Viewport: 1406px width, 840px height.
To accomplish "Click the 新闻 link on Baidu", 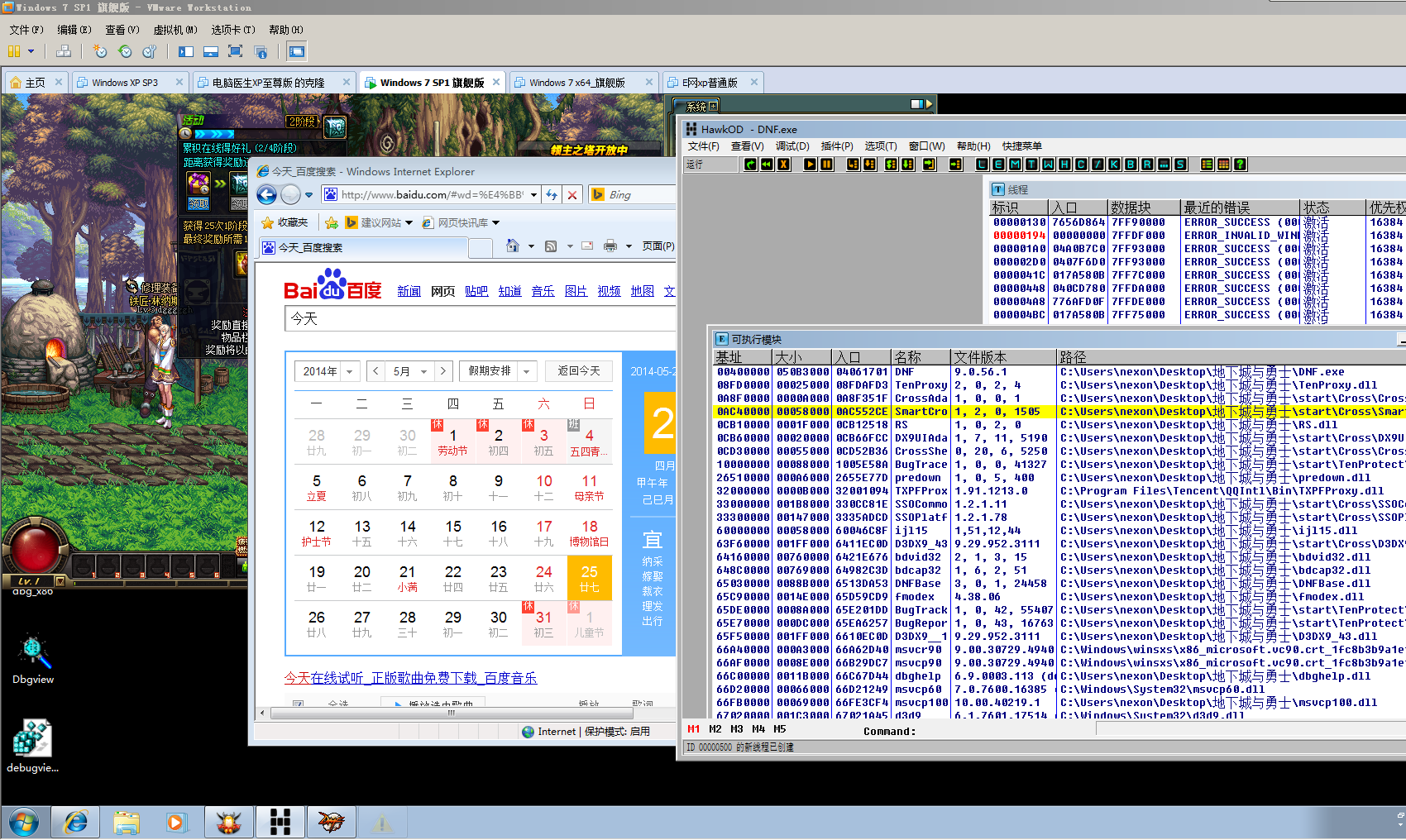I will (x=409, y=291).
